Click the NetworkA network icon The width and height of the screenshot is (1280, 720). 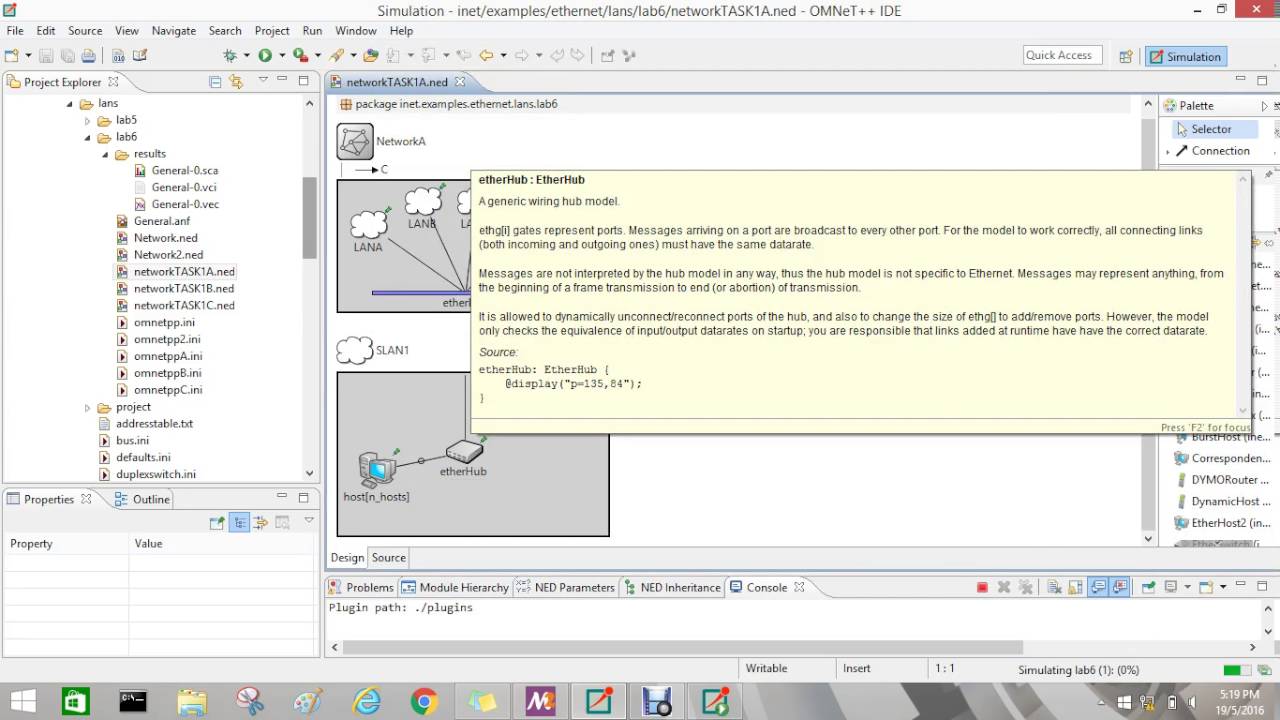click(x=355, y=141)
